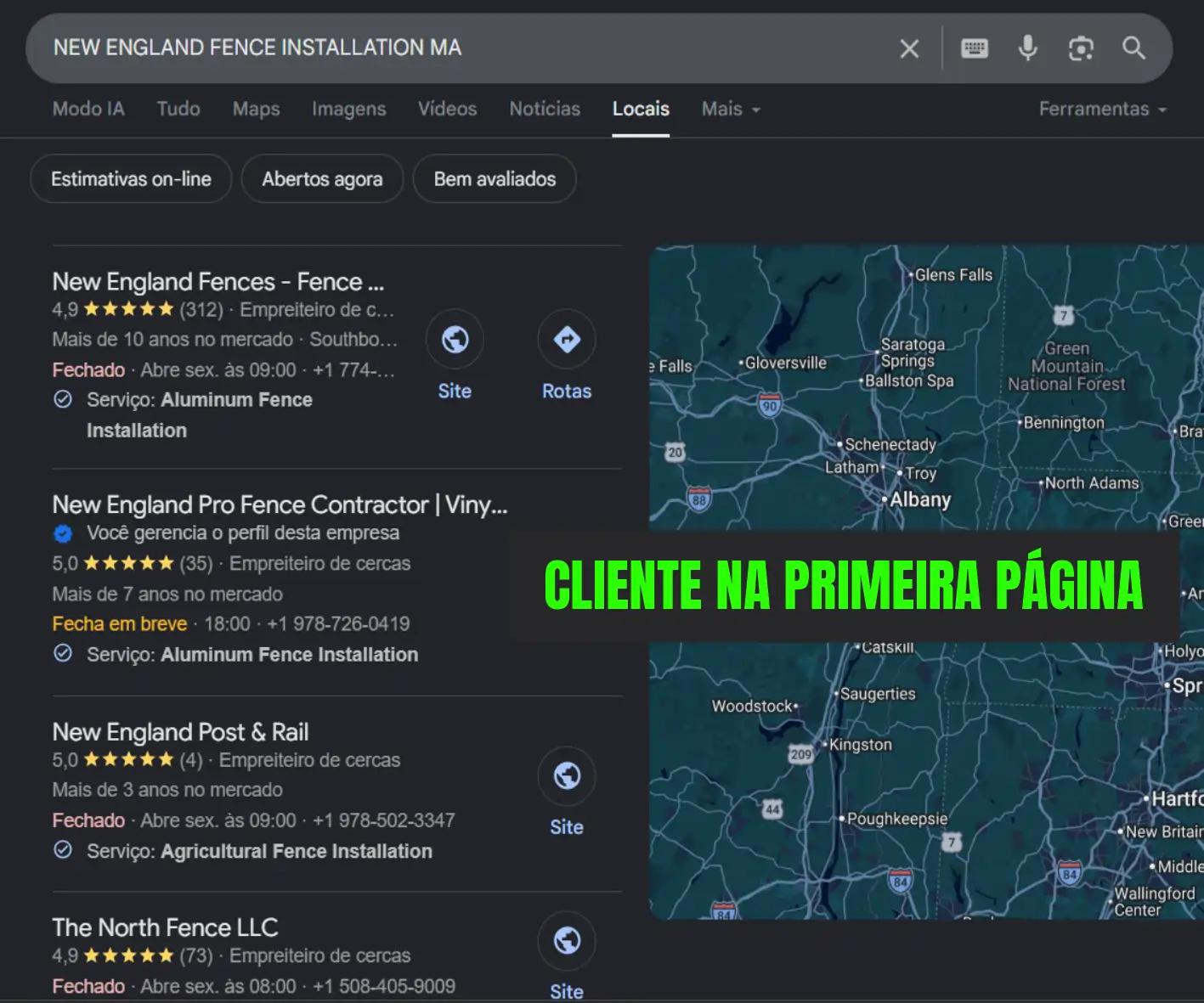Click the Fecha em breve status text
This screenshot has height=1003, width=1204.
point(120,624)
